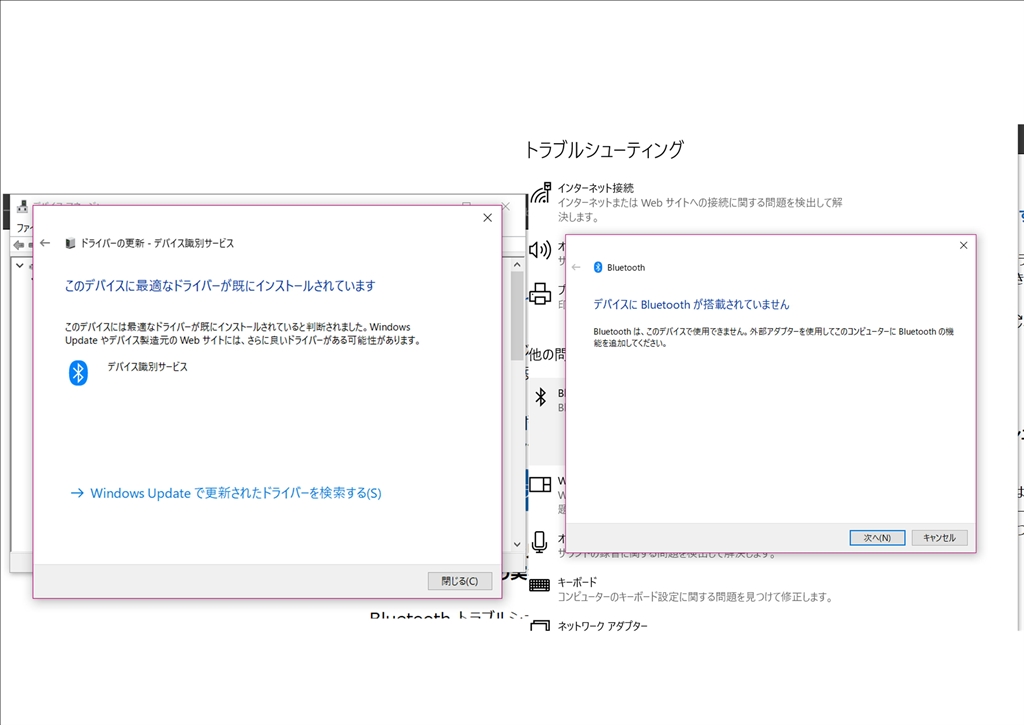Click the トラブルシューティング page heading
1024x725 pixels.
point(604,150)
